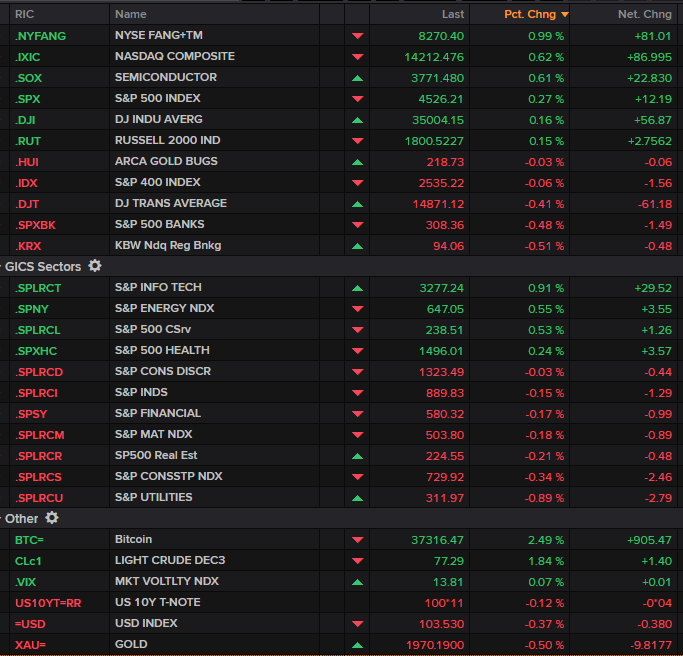Click the down arrow in S&P 500 CSrv row
This screenshot has height=656, width=683.
358,330
